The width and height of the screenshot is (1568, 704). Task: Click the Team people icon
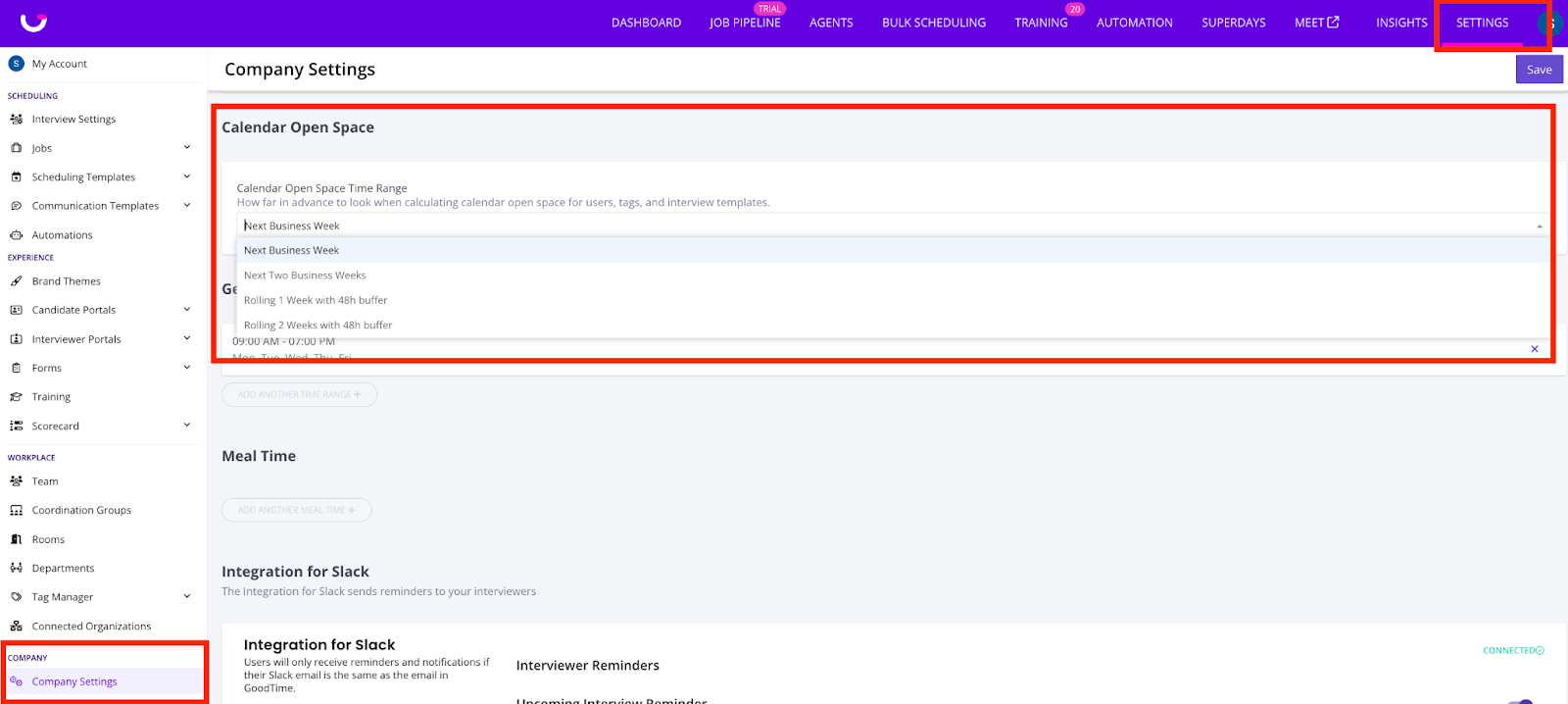pos(16,481)
